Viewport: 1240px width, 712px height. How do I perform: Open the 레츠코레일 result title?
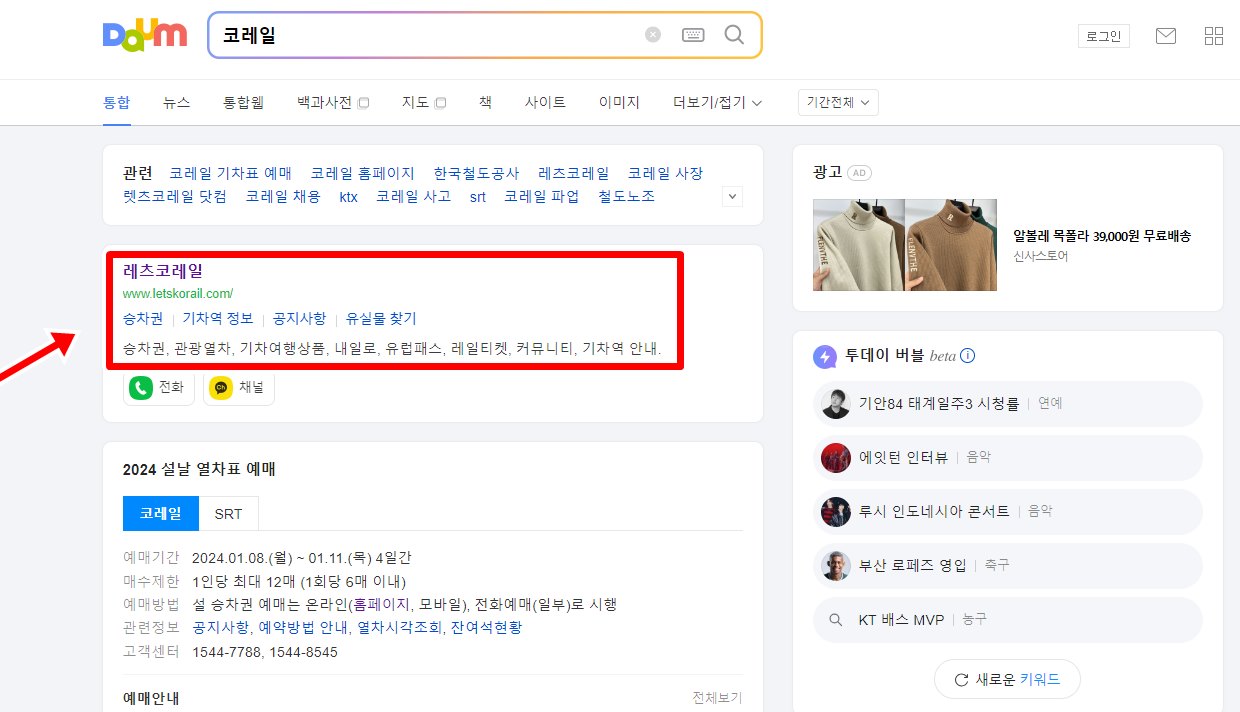click(x=163, y=271)
